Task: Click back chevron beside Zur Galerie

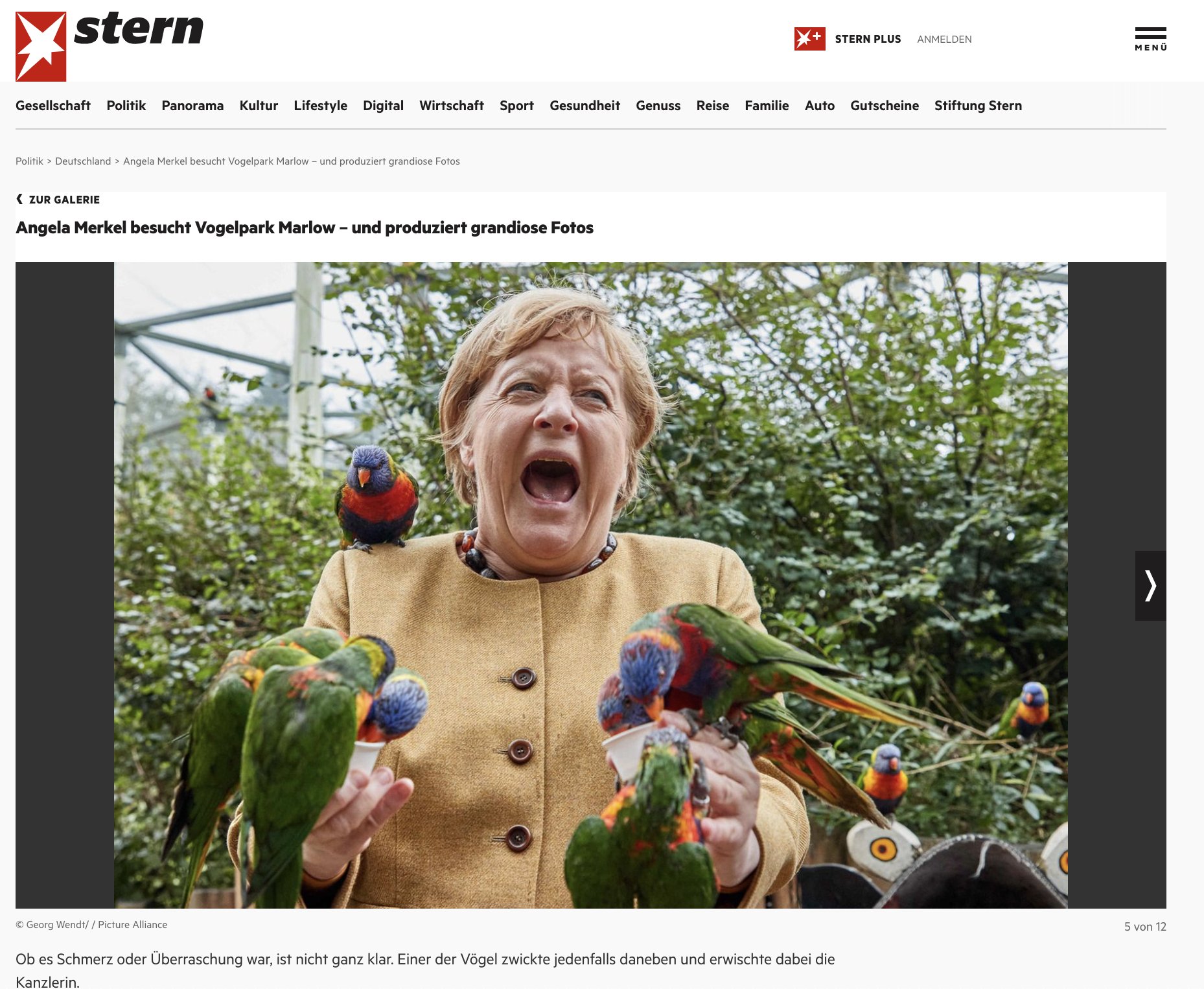Action: [x=19, y=199]
